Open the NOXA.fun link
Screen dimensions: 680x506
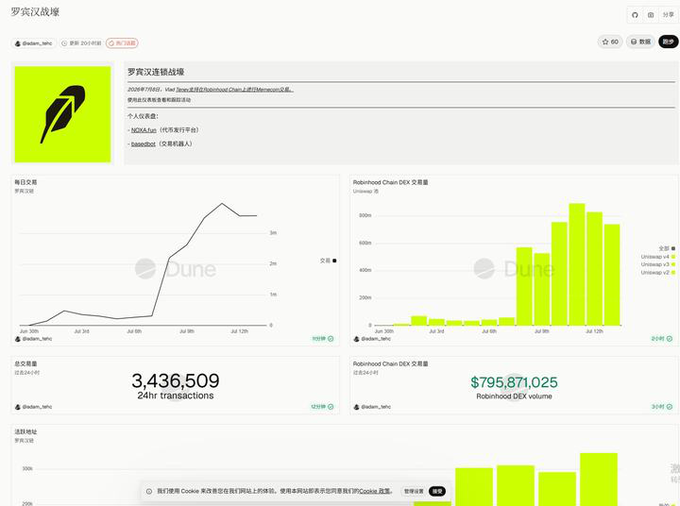coord(144,130)
